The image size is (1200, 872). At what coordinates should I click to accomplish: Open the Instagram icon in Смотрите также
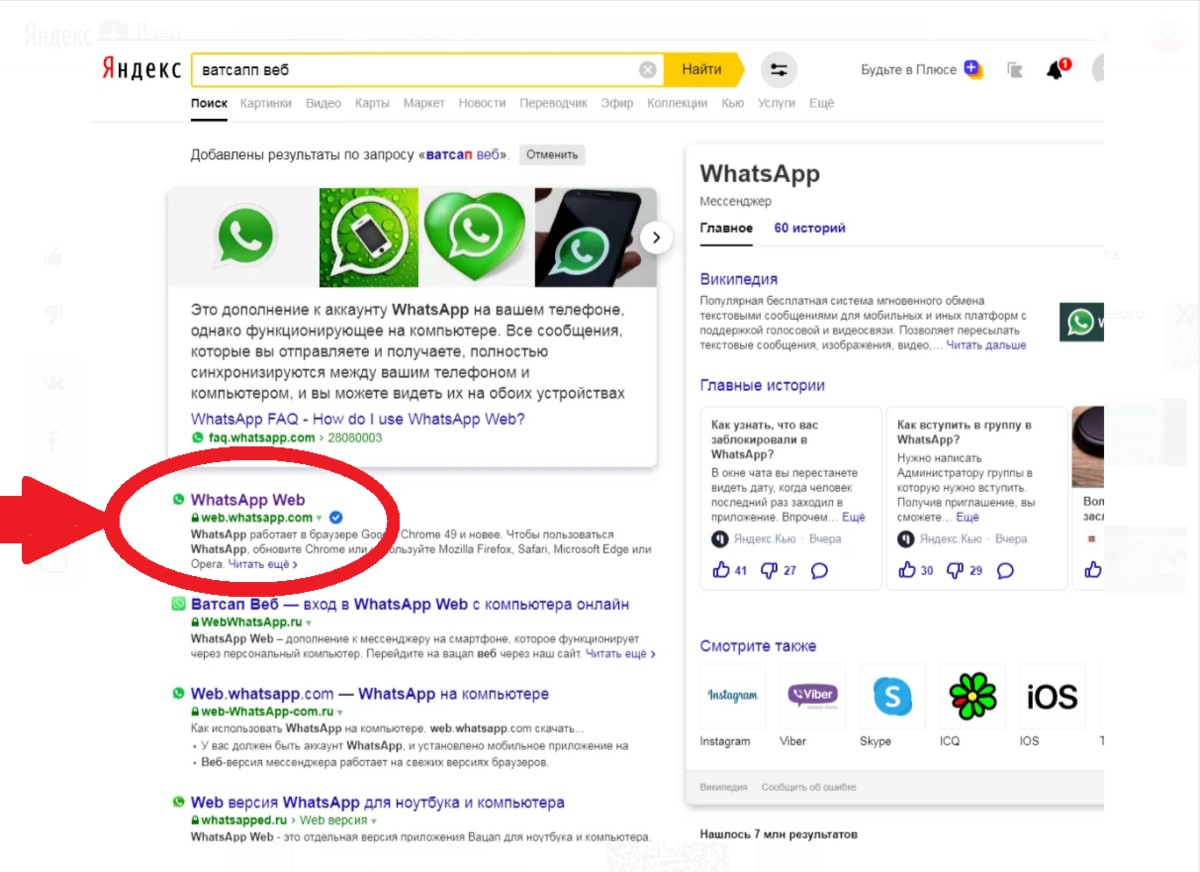(x=733, y=696)
